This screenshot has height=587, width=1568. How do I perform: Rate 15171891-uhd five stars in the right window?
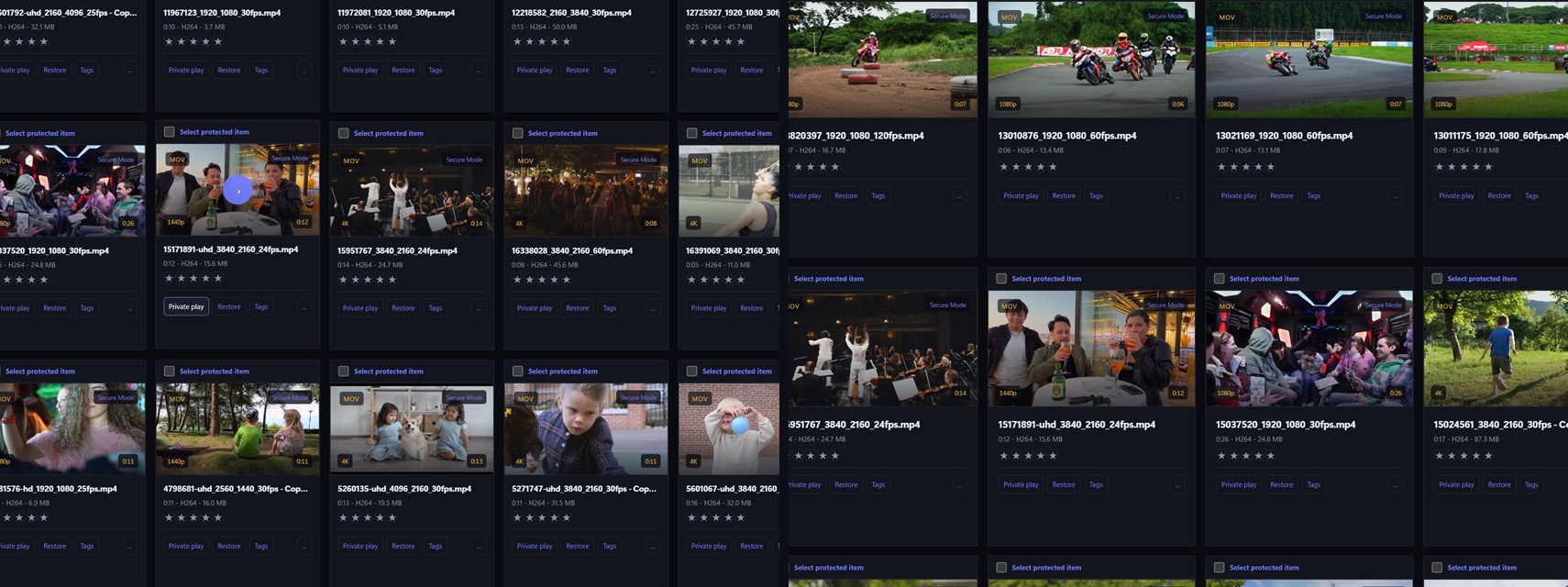coord(1053,456)
